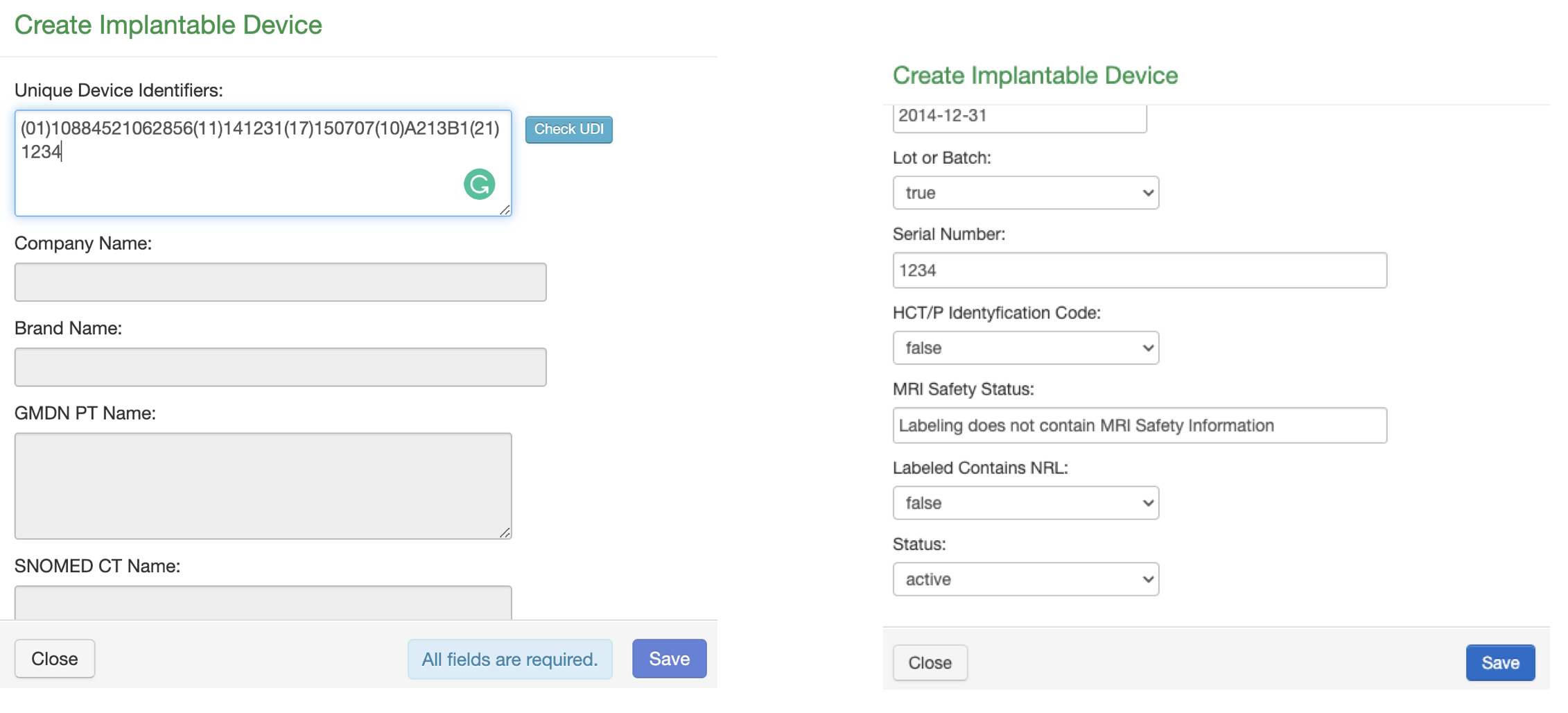This screenshot has height=713, width=1568.
Task: Click the UDI text area resize handle
Action: (x=505, y=209)
